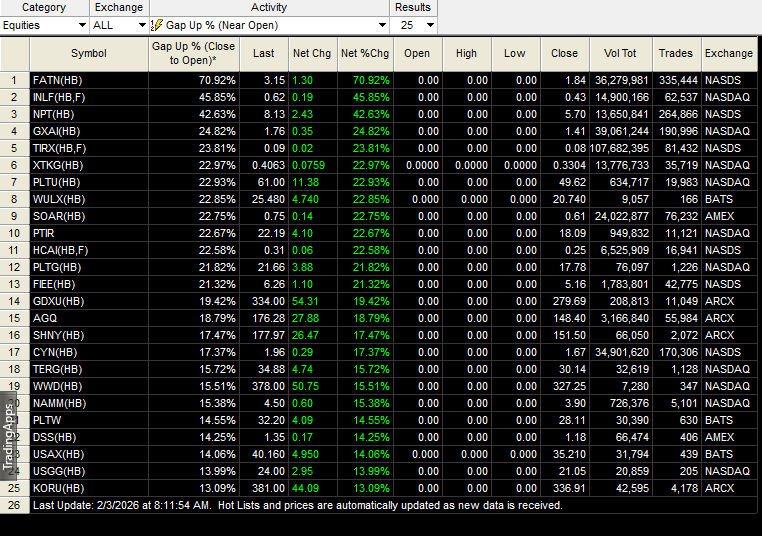762x536 pixels.
Task: Select the PLTU(HB) symbol cell
Action: [89, 182]
